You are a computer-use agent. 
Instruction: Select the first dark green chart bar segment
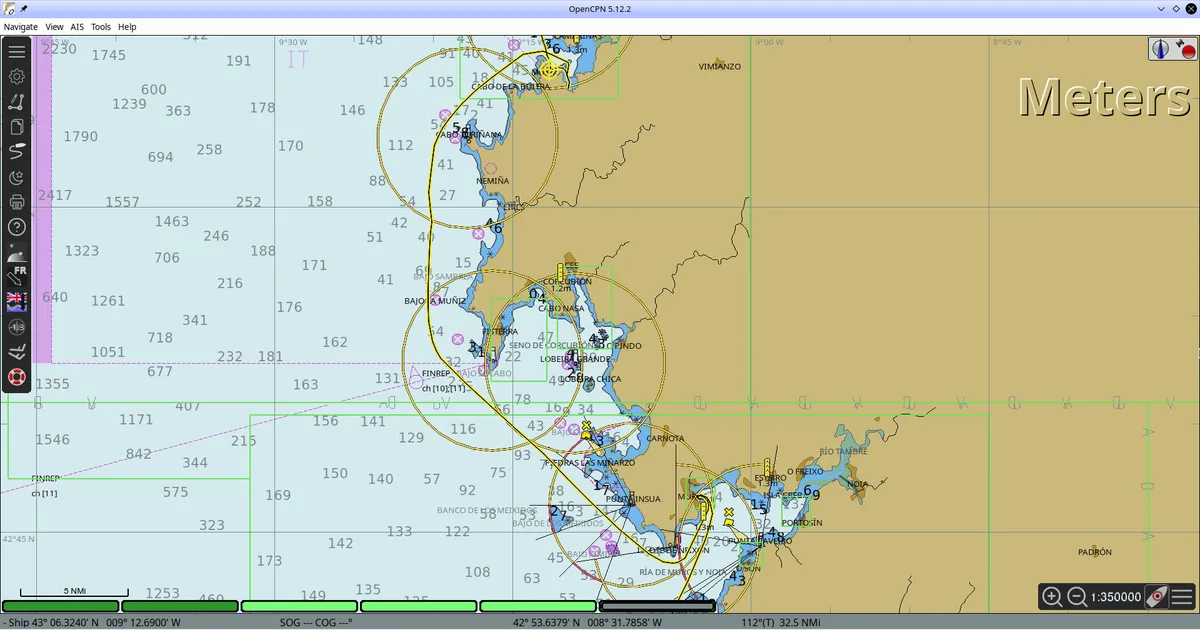[x=61, y=606]
